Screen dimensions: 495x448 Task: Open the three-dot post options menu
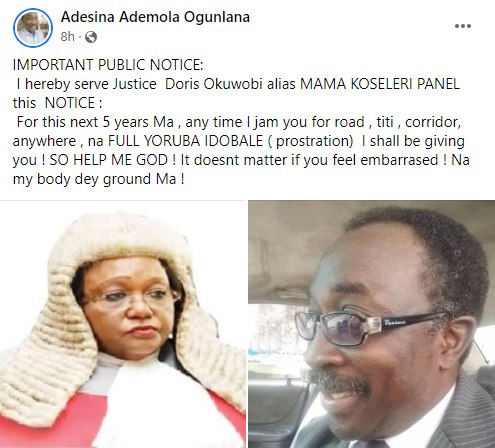click(463, 26)
